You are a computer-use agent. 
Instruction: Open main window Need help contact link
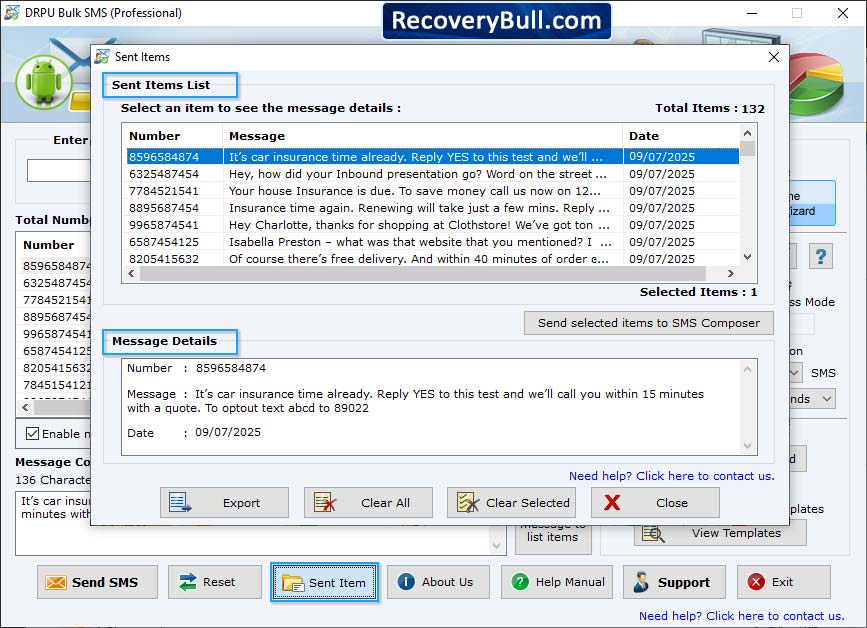[741, 616]
